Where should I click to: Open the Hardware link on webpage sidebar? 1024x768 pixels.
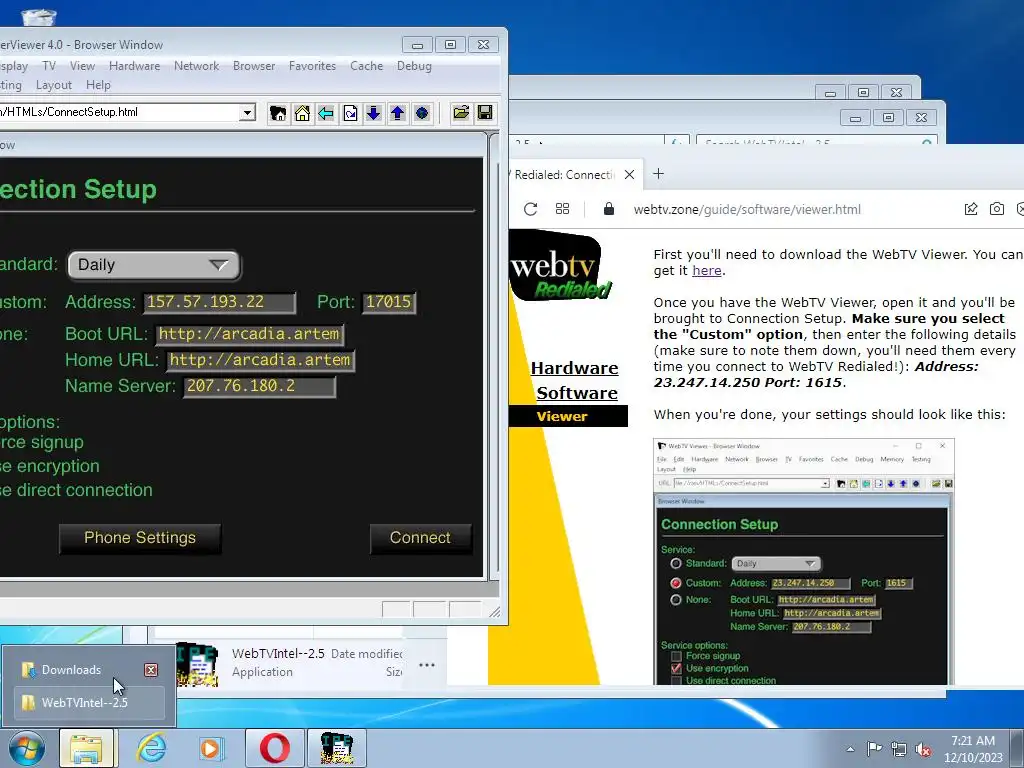pos(574,368)
